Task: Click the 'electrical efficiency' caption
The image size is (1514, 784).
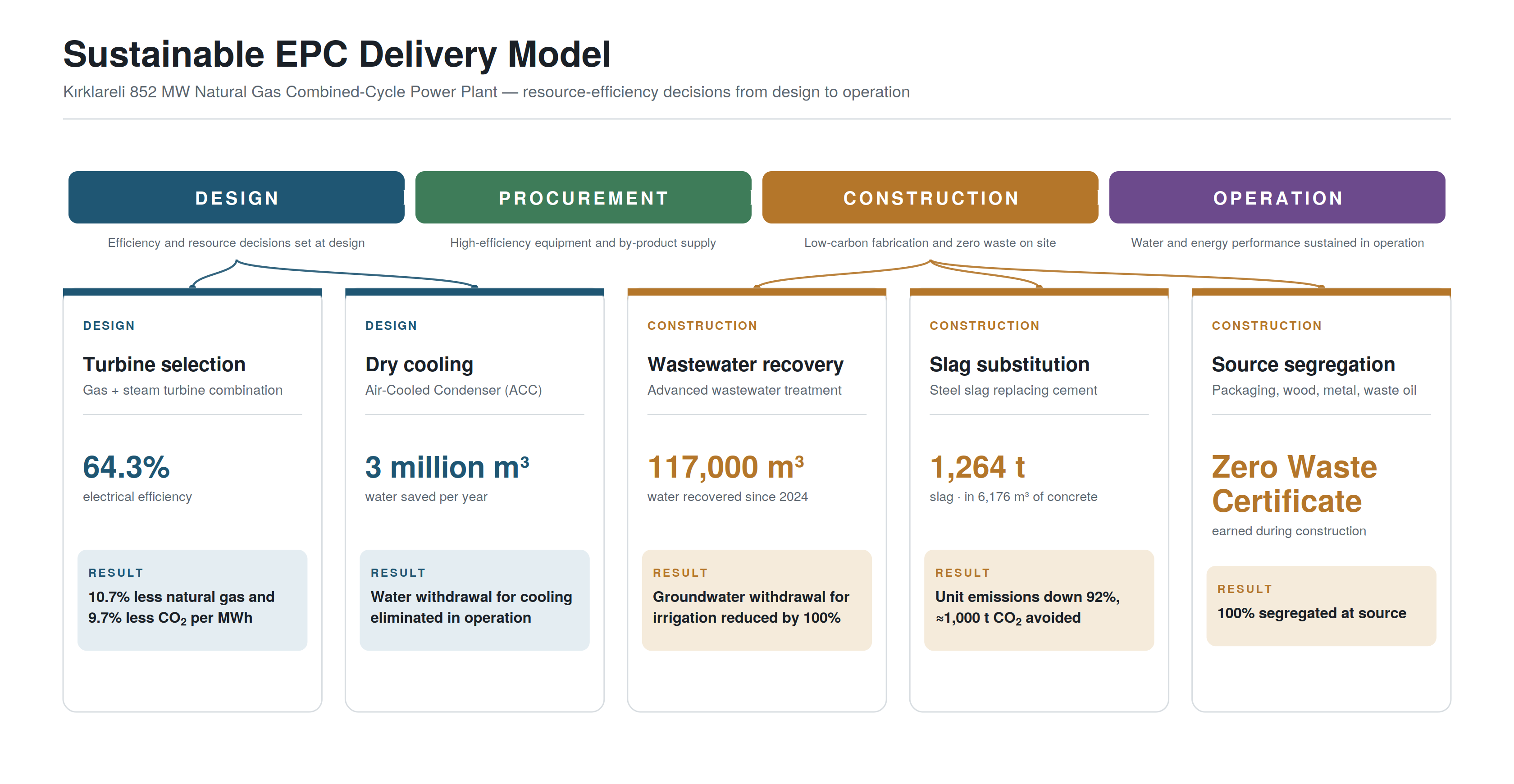Action: click(137, 497)
